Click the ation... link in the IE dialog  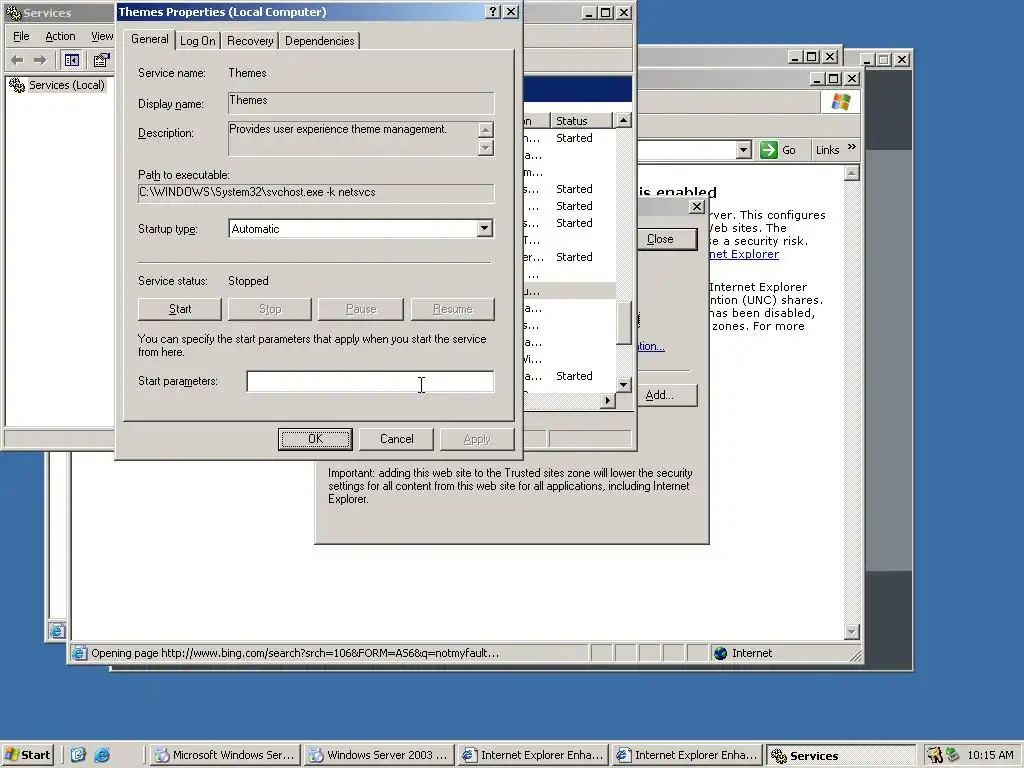tap(651, 346)
